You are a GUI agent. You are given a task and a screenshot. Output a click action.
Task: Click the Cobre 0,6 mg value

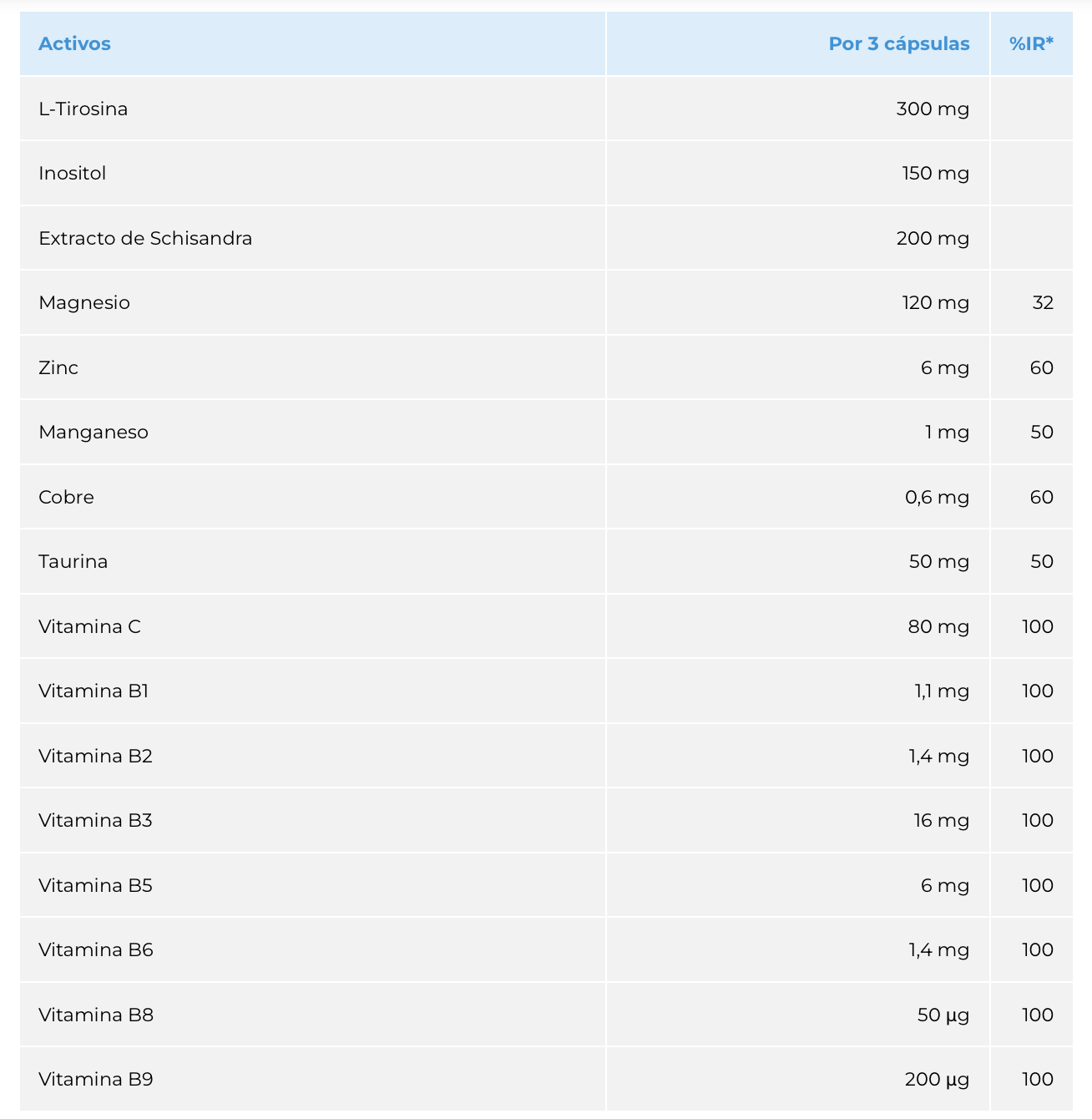click(x=937, y=497)
